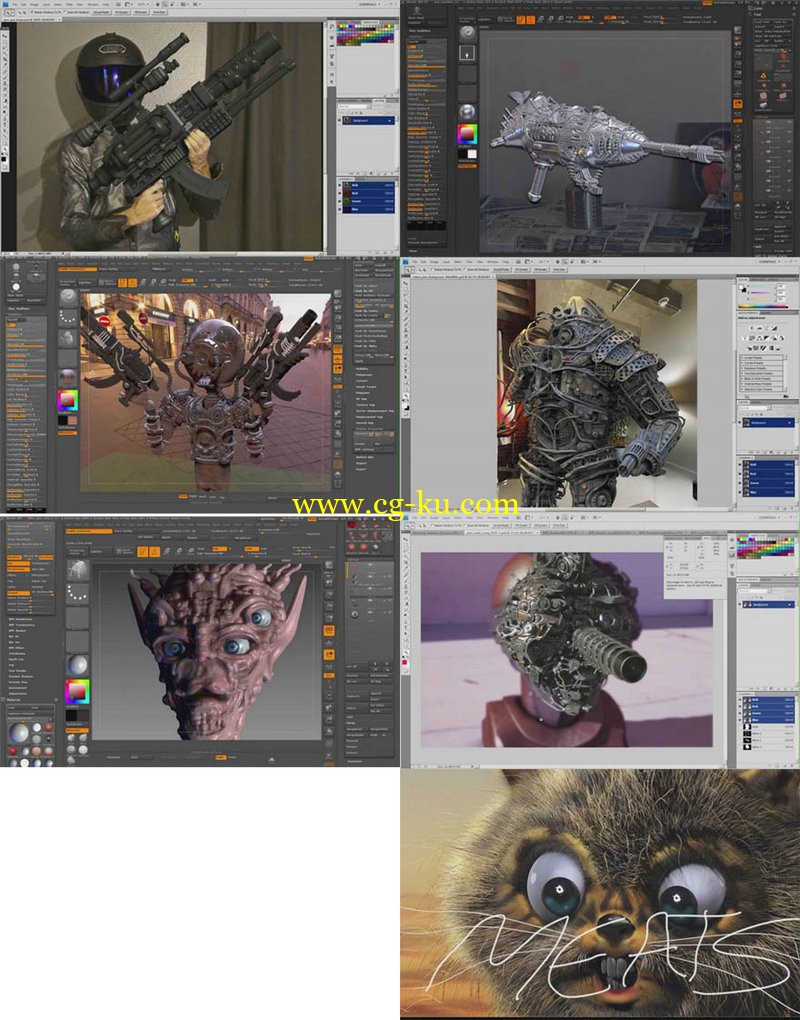This screenshot has height=1020, width=800.
Task: Open Window menu in gun-holder Photoshop window
Action: [x=92, y=5]
